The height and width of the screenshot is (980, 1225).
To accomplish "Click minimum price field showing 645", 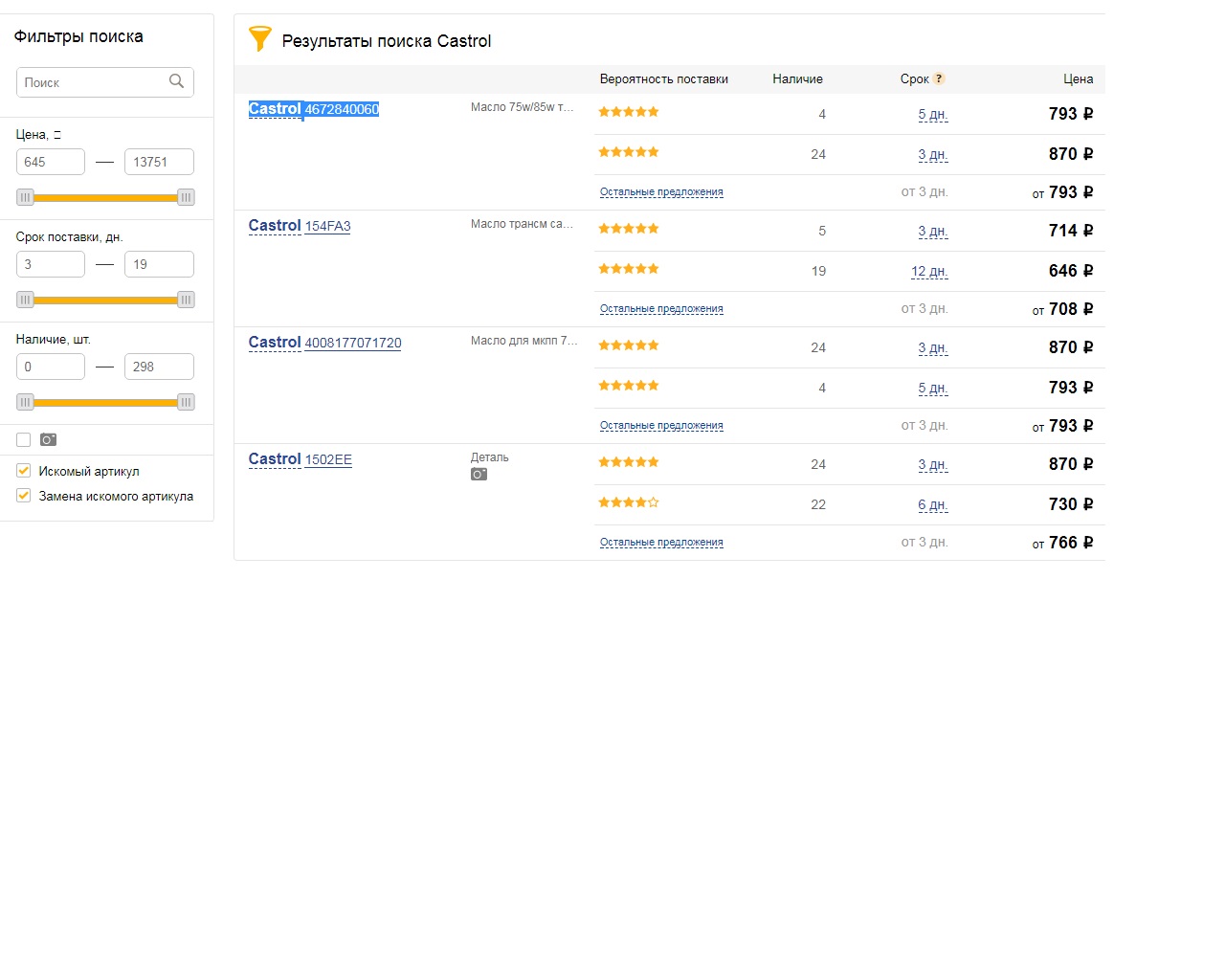I will (51, 162).
